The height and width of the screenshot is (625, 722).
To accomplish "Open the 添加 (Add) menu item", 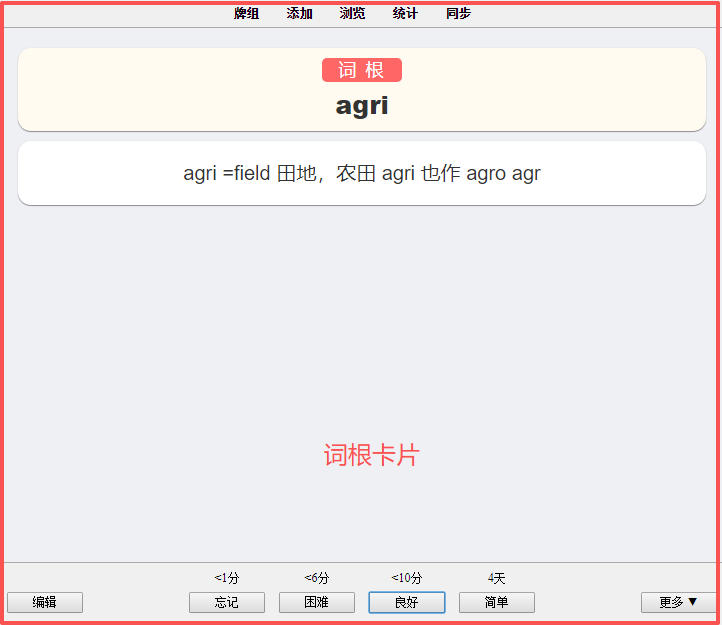I will (299, 13).
